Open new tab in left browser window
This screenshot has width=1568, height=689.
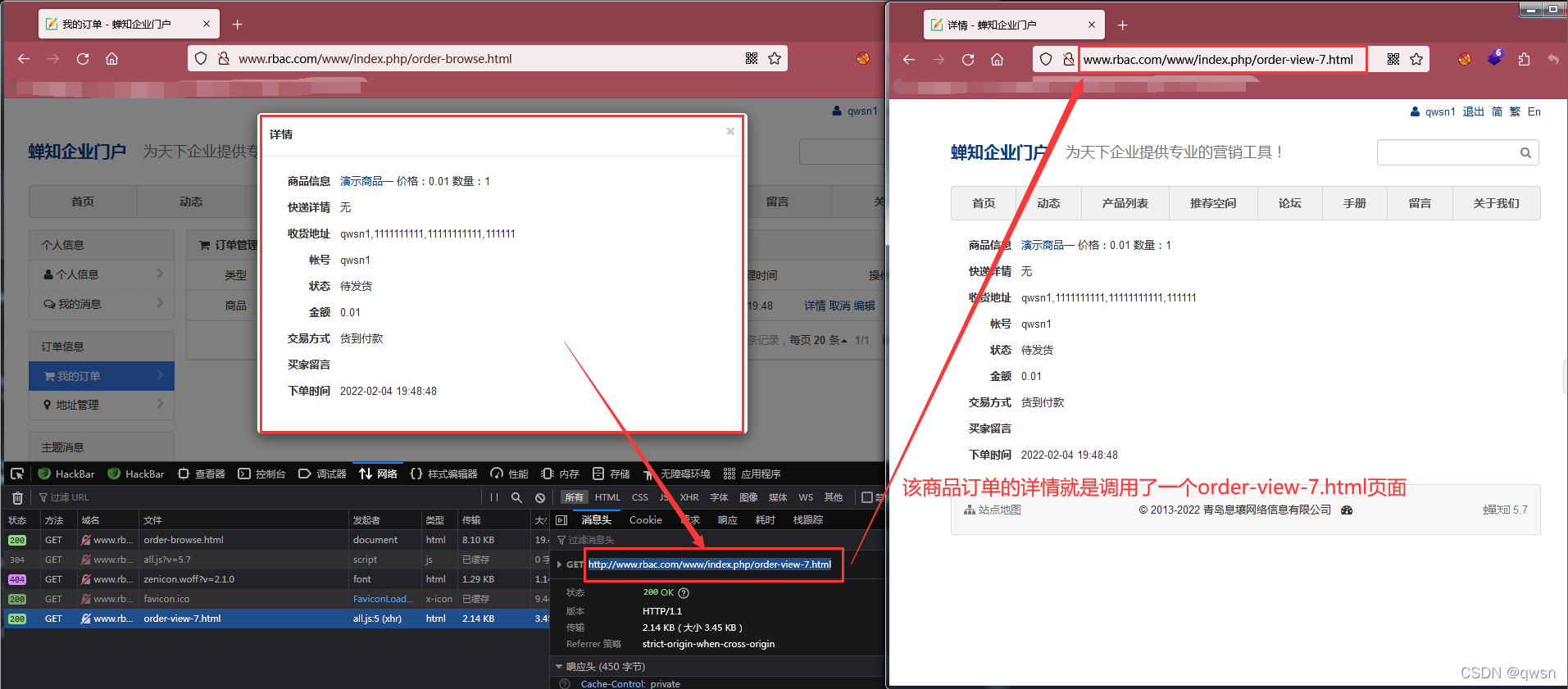[x=238, y=25]
